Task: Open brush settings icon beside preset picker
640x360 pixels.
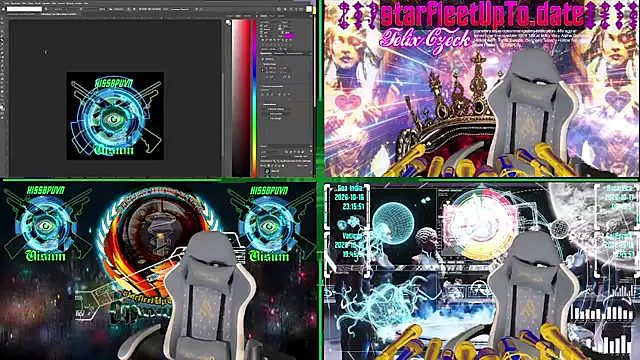Action: pyautogui.click(x=46, y=9)
